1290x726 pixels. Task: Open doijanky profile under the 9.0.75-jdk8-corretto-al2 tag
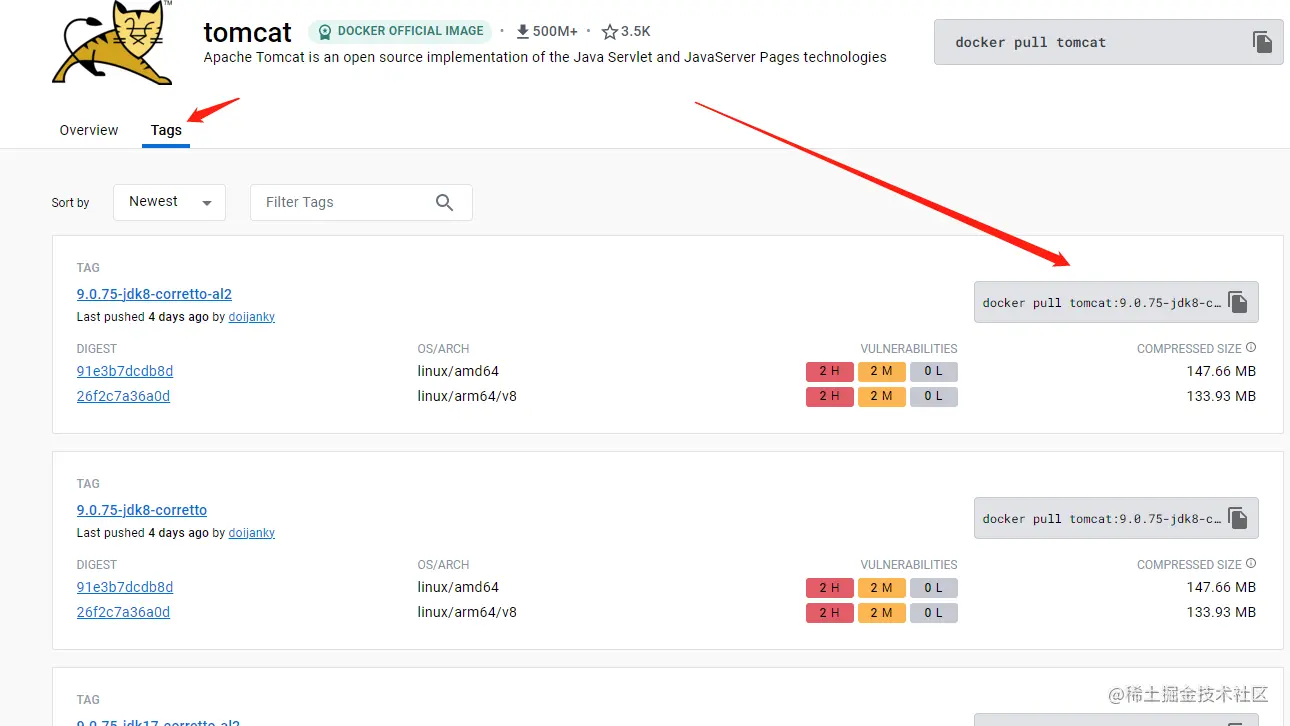[252, 317]
